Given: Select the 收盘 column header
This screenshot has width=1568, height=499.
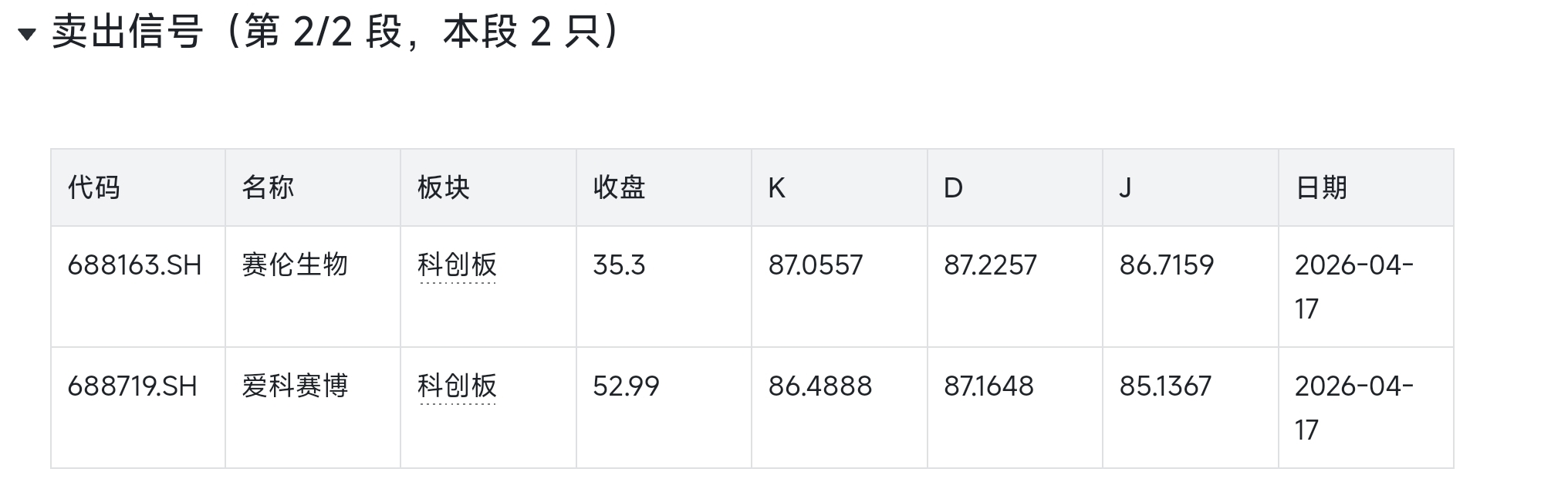Looking at the screenshot, I should pyautogui.click(x=619, y=187).
